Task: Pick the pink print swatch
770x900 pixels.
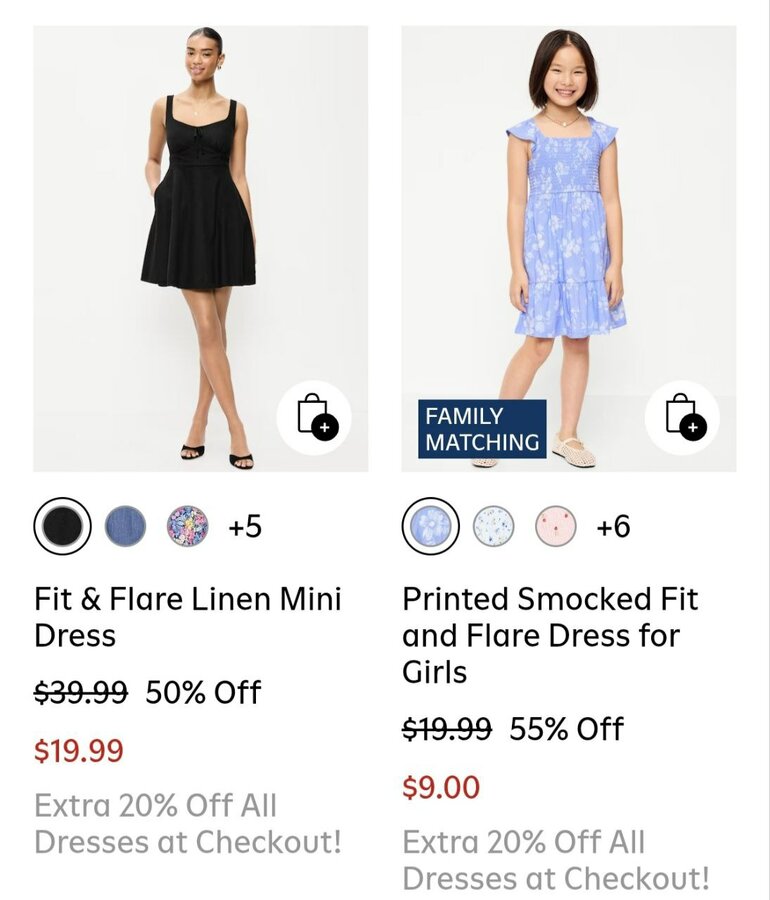Action: (555, 526)
